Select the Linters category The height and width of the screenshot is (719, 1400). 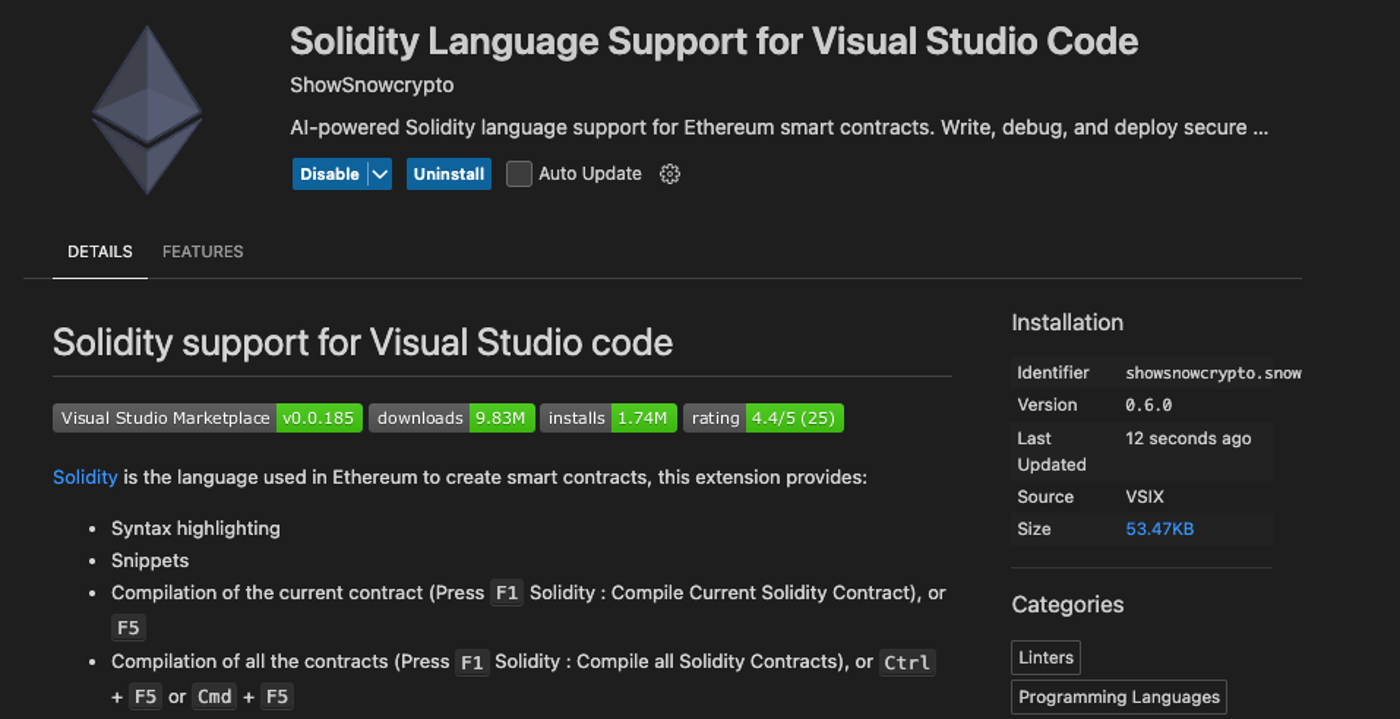point(1045,657)
